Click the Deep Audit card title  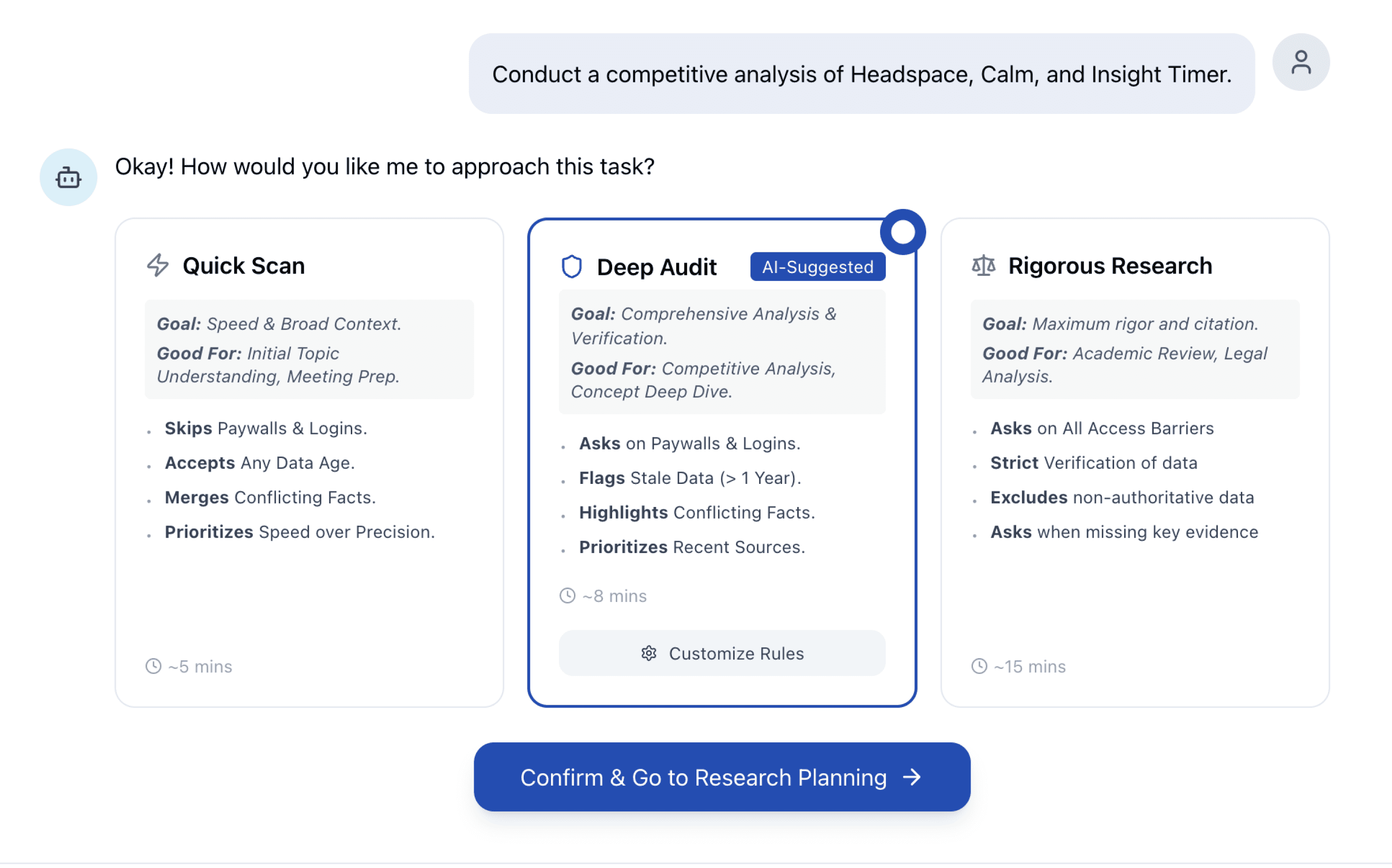pyautogui.click(x=656, y=267)
